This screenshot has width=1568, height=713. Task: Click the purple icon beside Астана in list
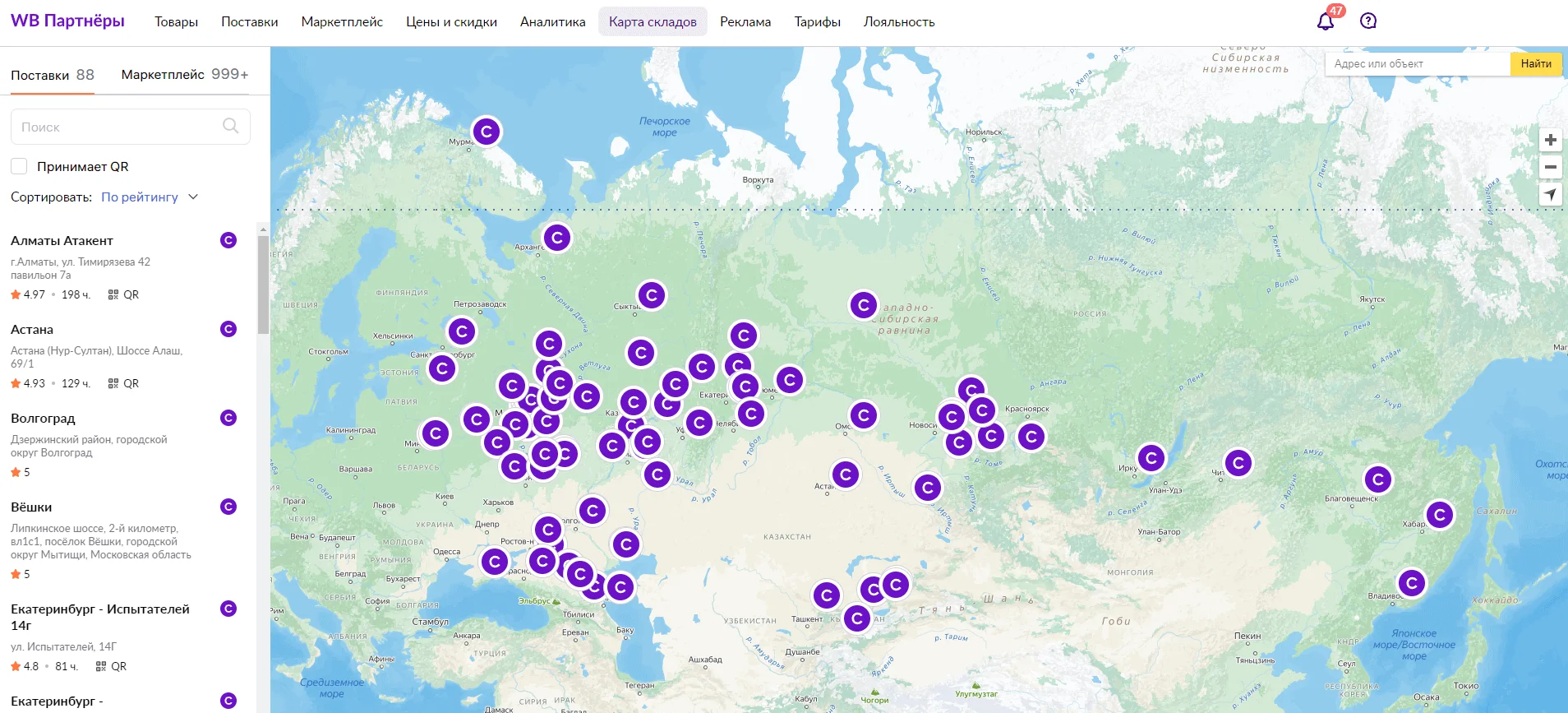pyautogui.click(x=228, y=329)
